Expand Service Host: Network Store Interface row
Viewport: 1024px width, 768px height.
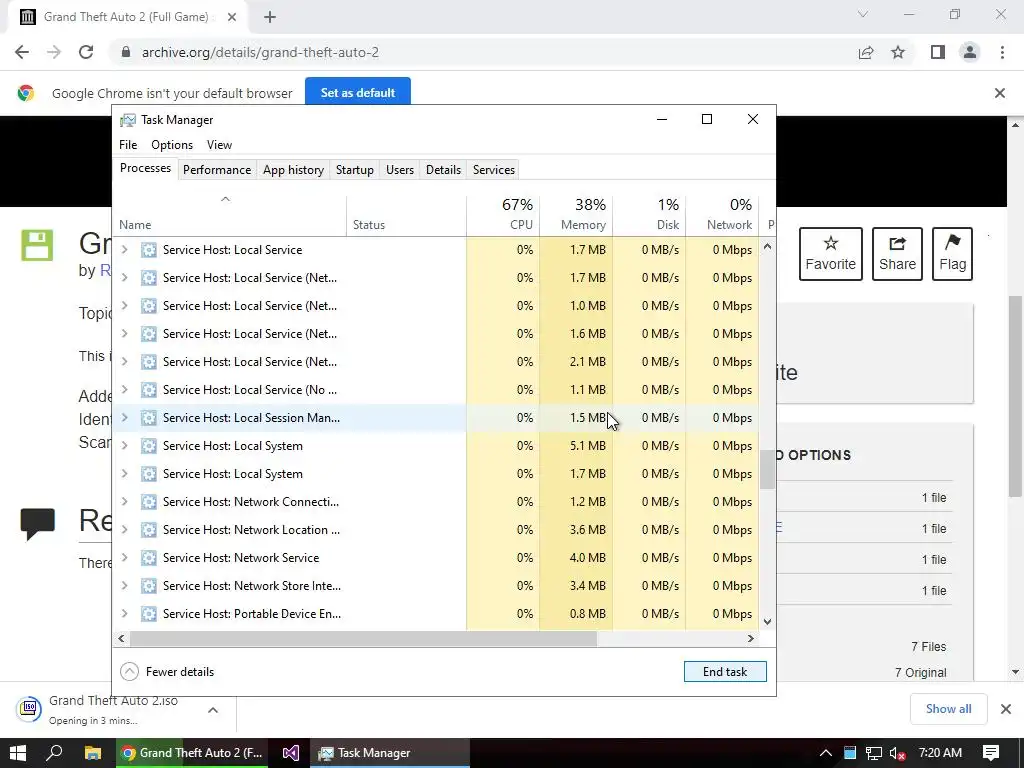pos(124,586)
